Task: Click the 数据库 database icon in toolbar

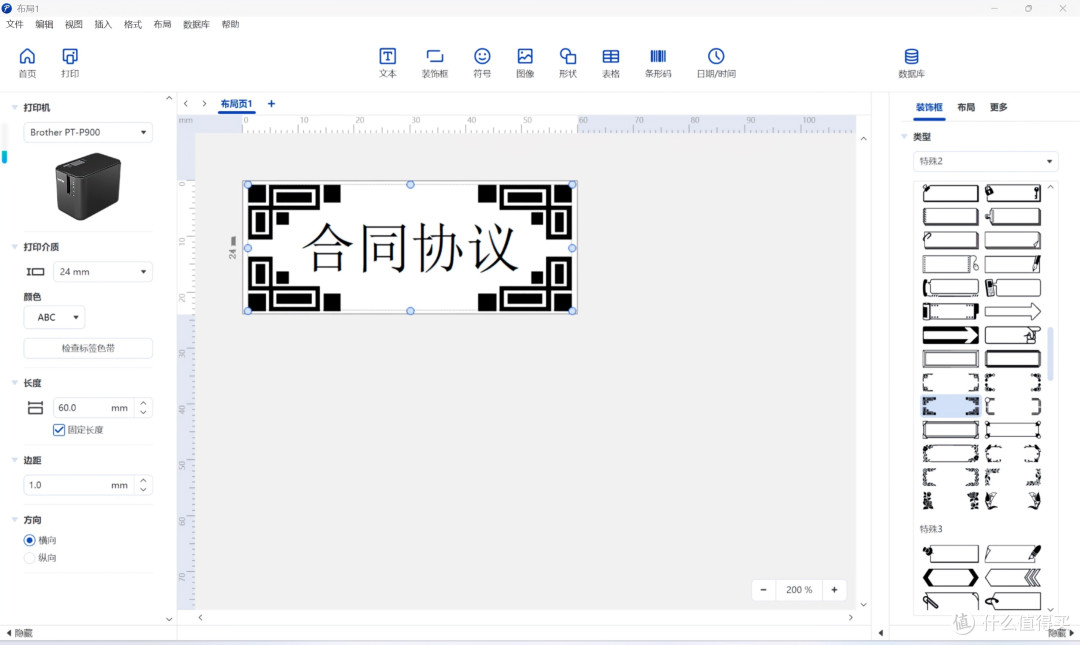Action: [911, 62]
